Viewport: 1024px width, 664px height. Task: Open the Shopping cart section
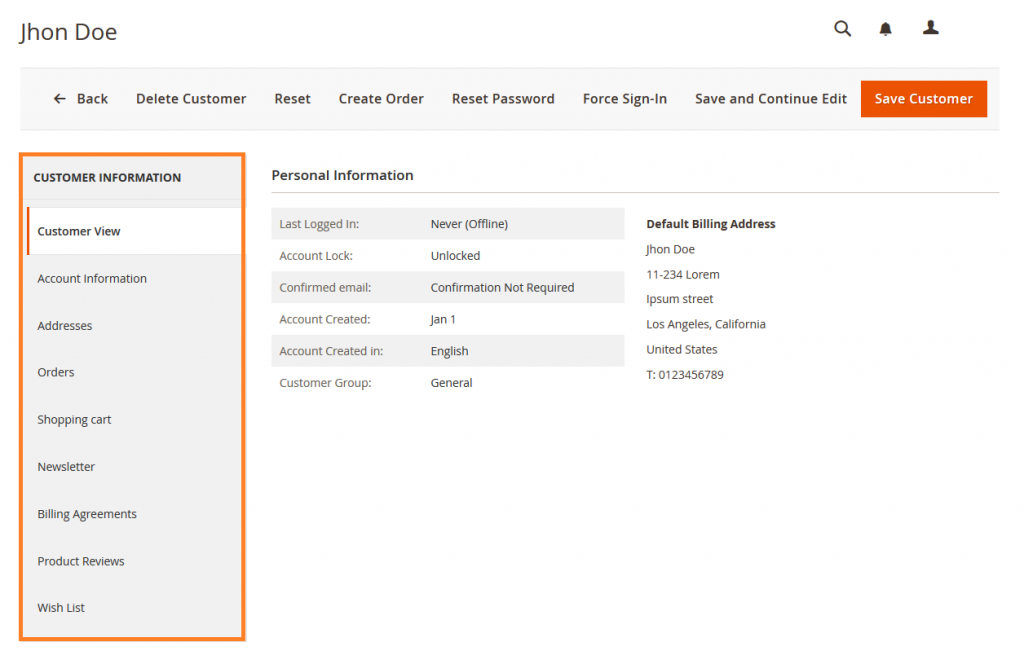point(74,419)
